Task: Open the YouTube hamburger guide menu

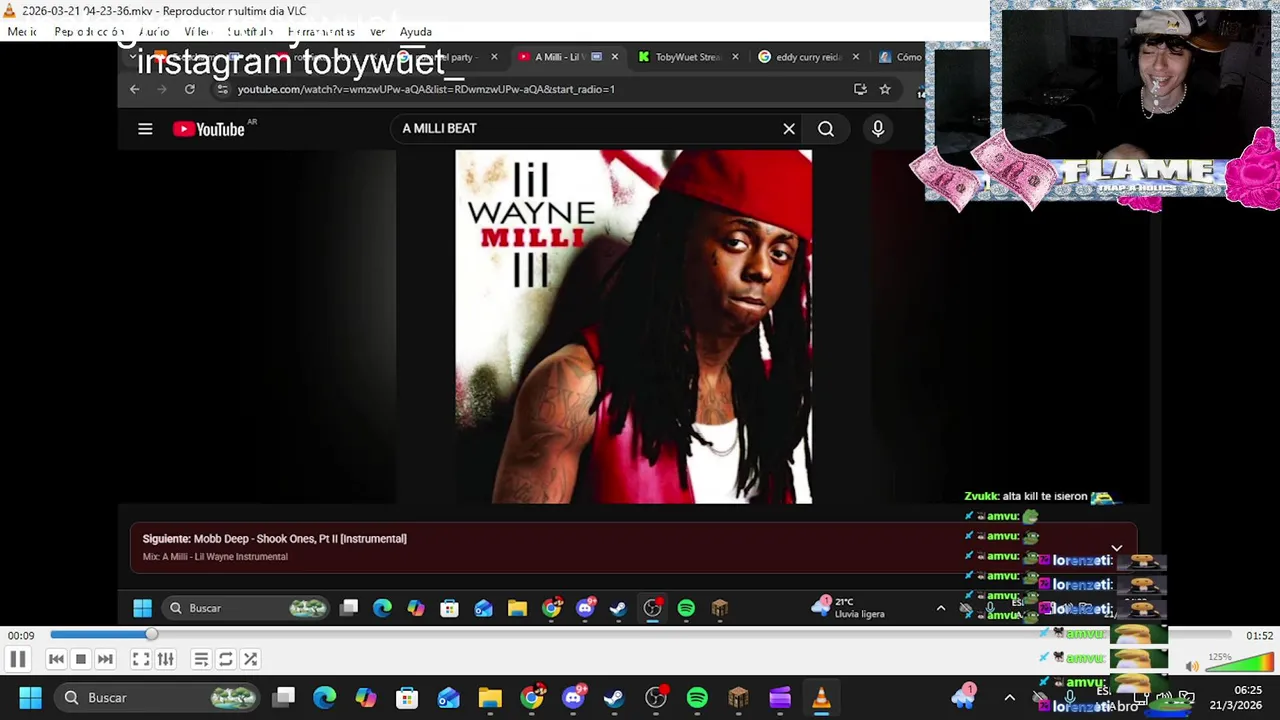Action: pos(145,129)
